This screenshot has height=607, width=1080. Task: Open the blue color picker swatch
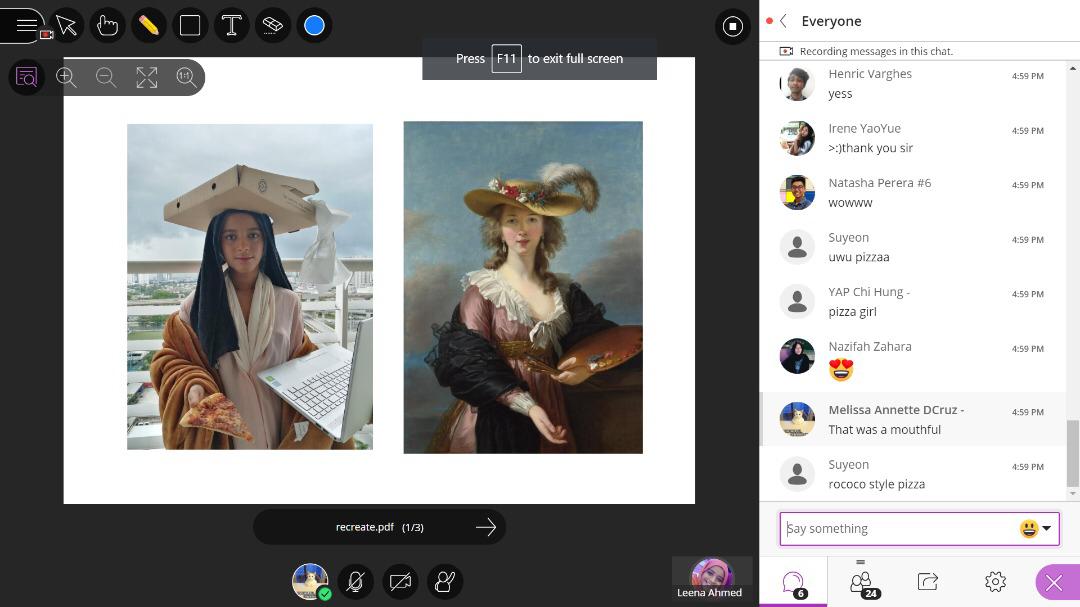tap(314, 26)
